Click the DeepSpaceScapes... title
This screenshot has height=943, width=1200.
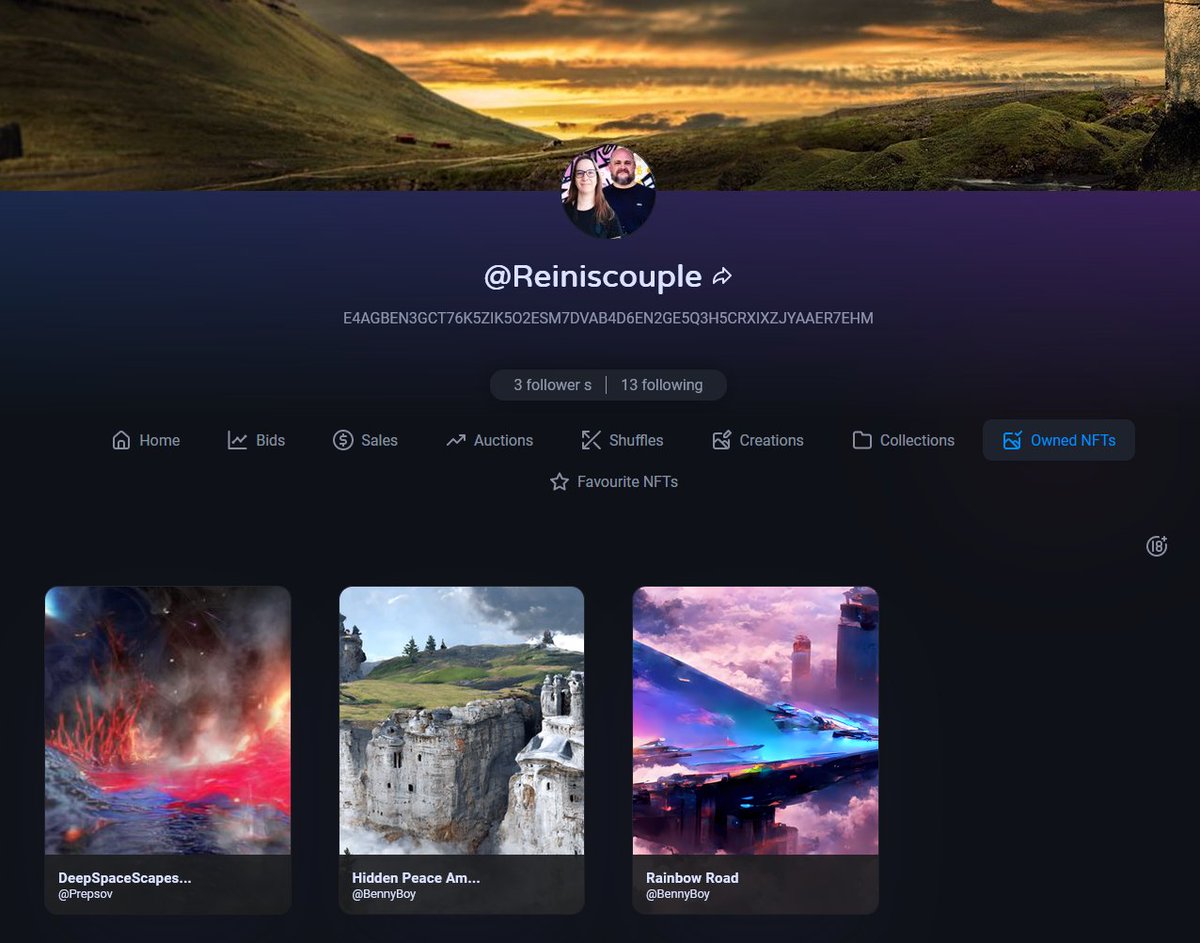click(125, 878)
